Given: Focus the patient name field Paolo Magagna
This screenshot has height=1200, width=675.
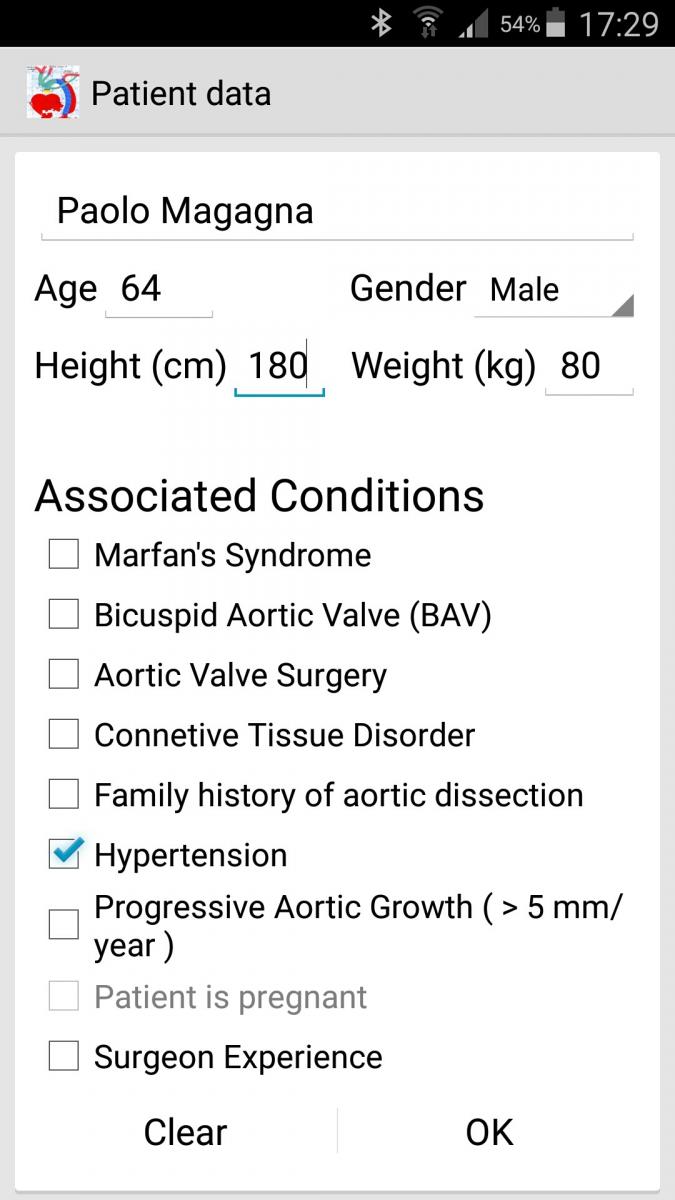Looking at the screenshot, I should click(x=336, y=212).
